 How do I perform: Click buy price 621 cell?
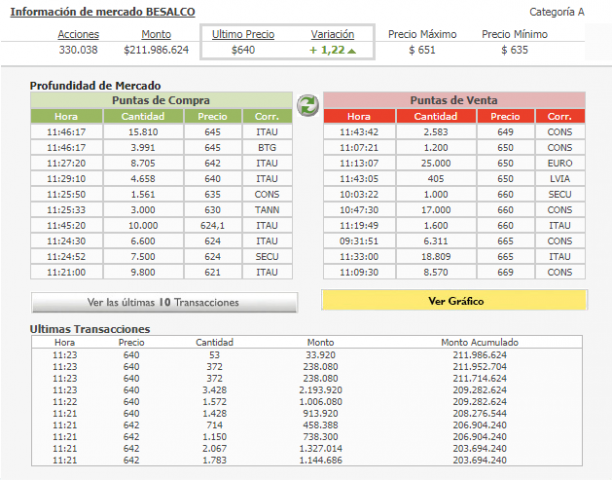click(x=212, y=272)
